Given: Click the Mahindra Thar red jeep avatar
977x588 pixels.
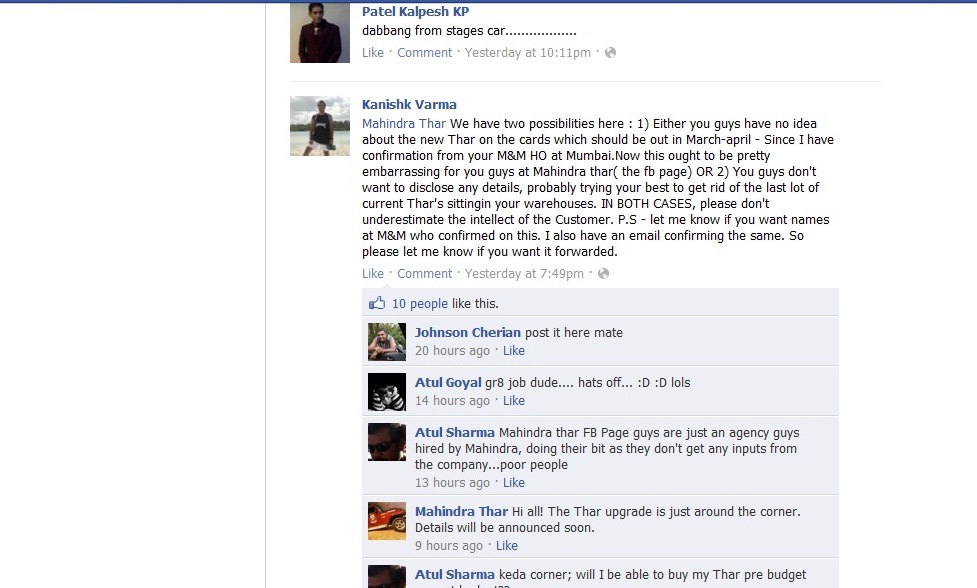Looking at the screenshot, I should click(x=387, y=521).
